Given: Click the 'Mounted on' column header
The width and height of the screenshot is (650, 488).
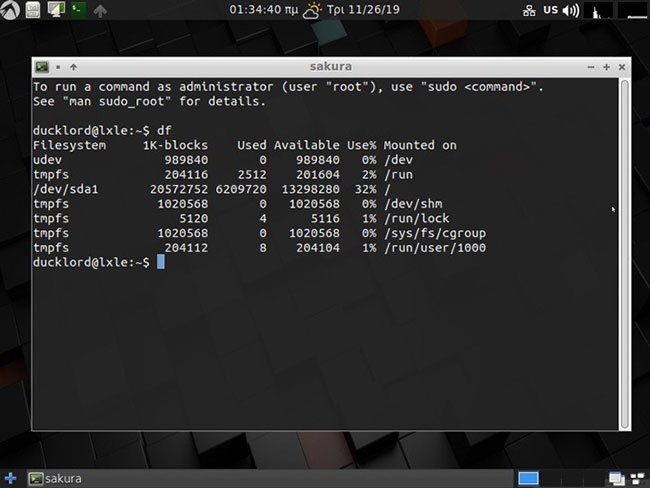Looking at the screenshot, I should pos(420,145).
